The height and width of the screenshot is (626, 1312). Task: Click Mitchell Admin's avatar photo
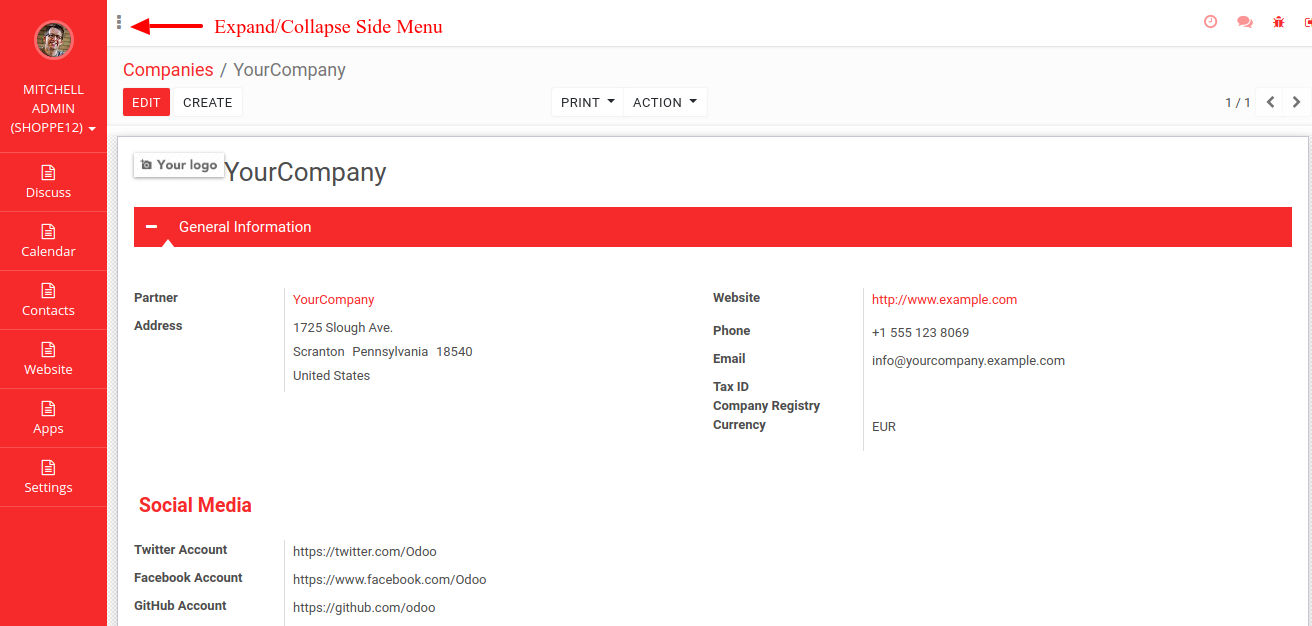click(54, 40)
